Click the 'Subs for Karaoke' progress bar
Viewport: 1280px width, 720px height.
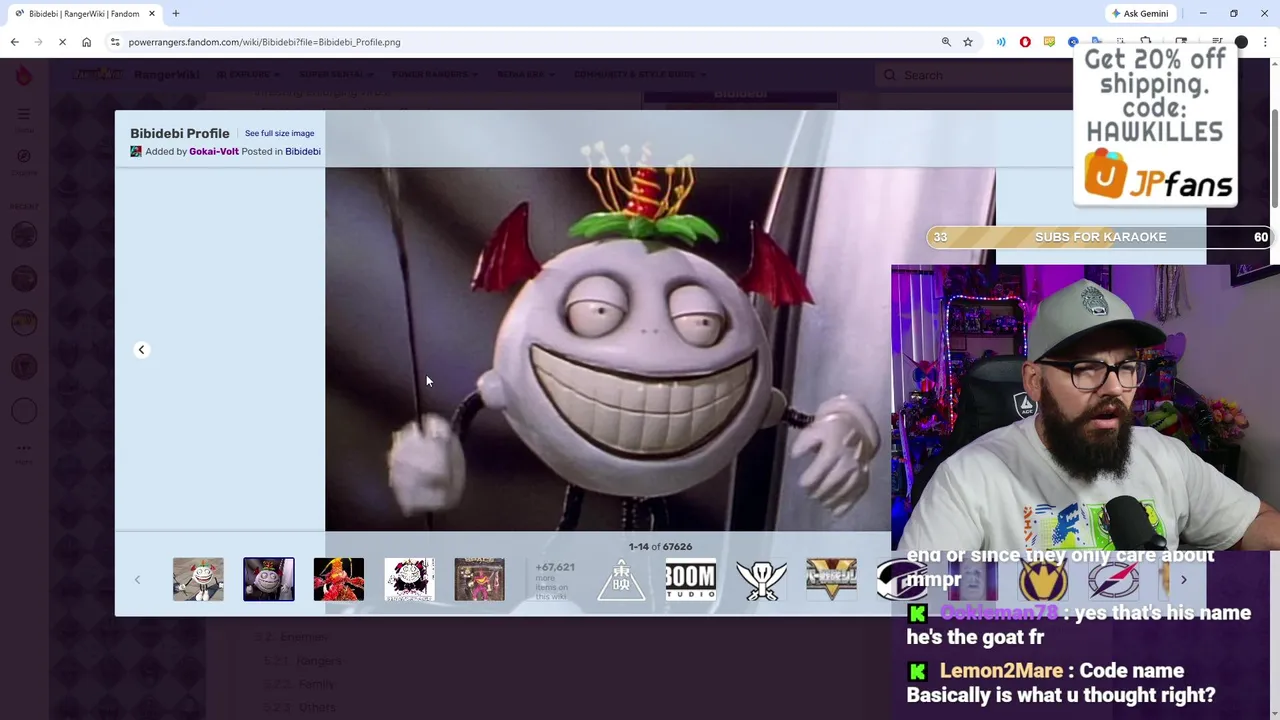[1100, 237]
